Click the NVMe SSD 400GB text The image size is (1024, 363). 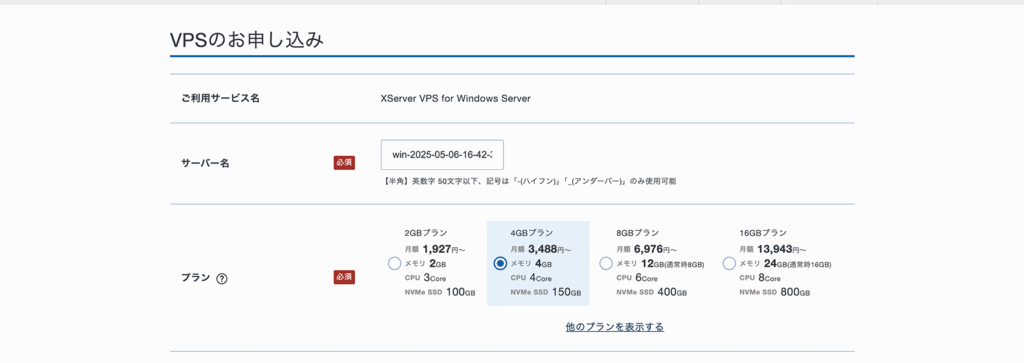click(652, 292)
